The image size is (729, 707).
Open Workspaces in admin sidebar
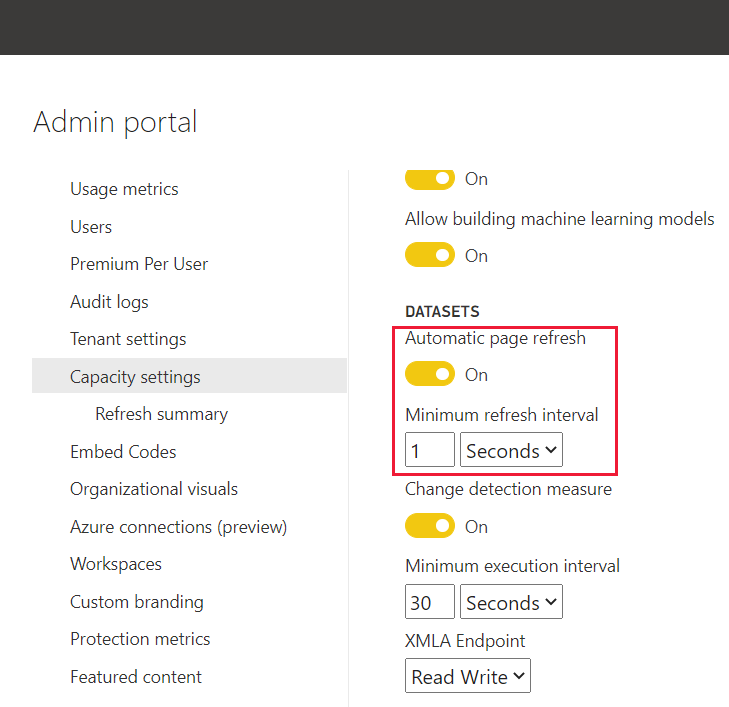[x=116, y=564]
